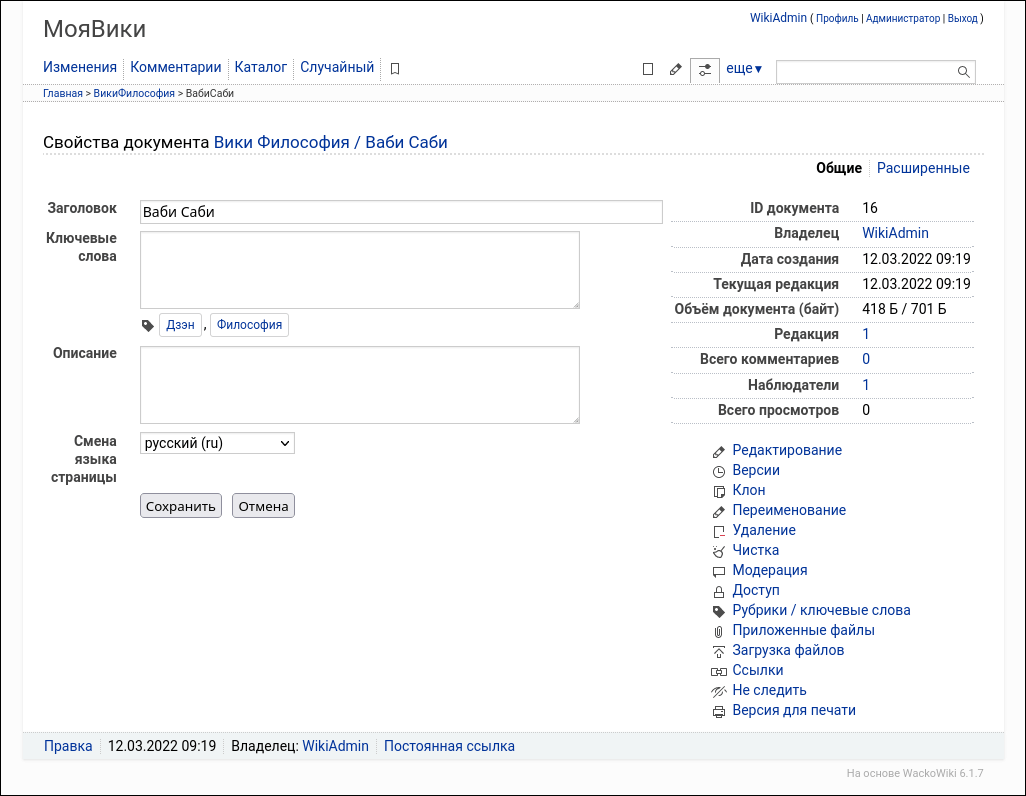The width and height of the screenshot is (1026, 796).
Task: Expand the еще dropdown menu
Action: 744,69
